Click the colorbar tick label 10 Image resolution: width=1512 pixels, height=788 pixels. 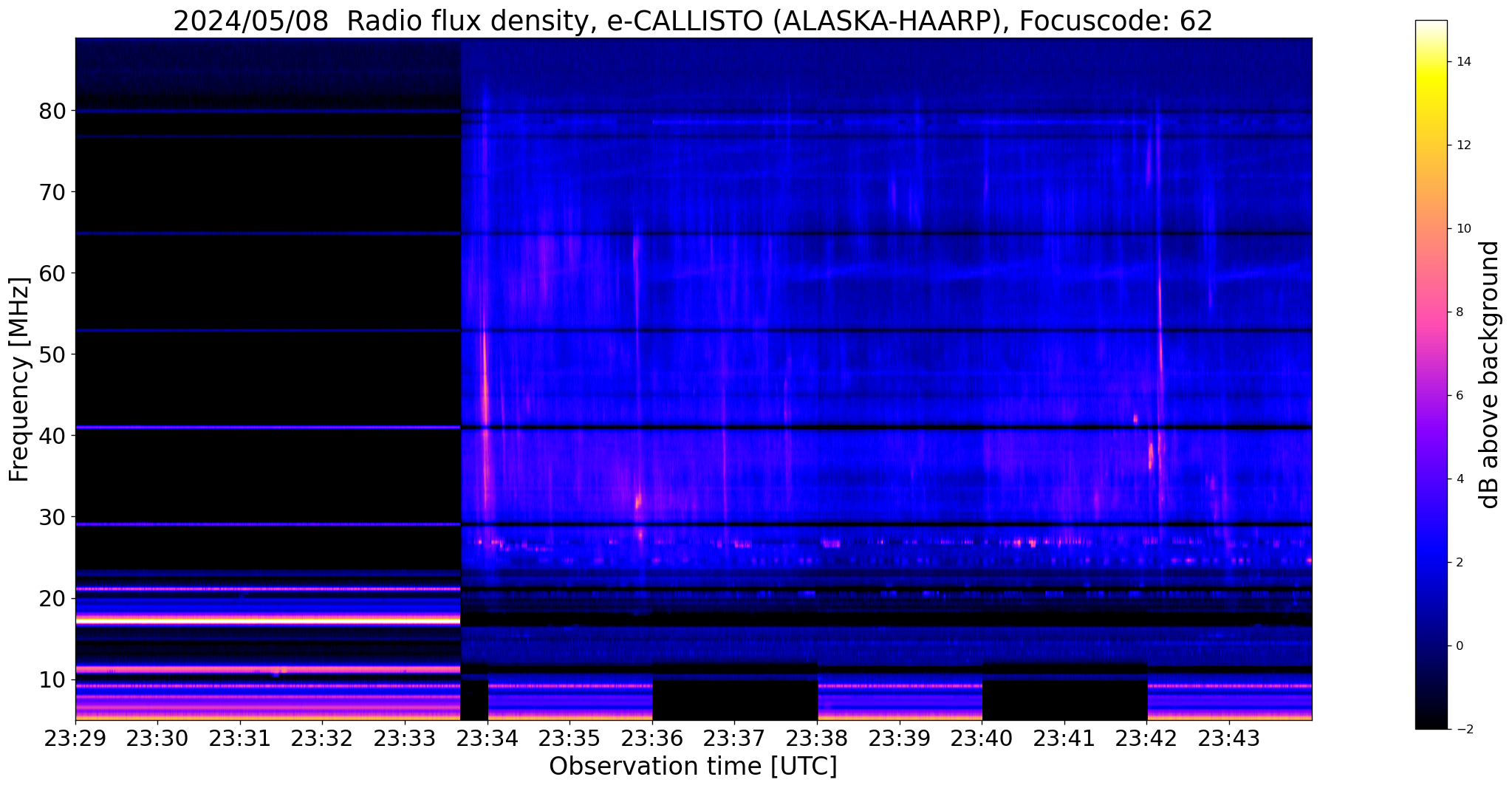point(1463,229)
